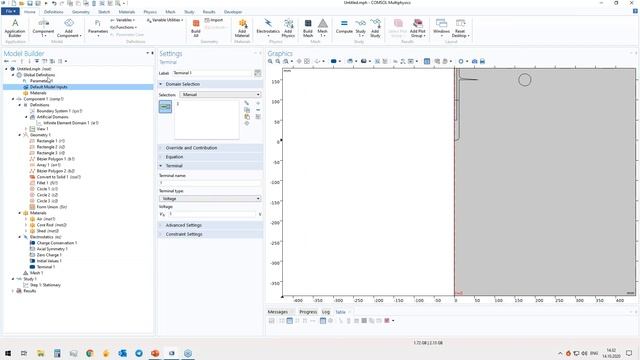Click the save icon in quick access toolbar
This screenshot has height=360, width=640.
pyautogui.click(x=30, y=3)
